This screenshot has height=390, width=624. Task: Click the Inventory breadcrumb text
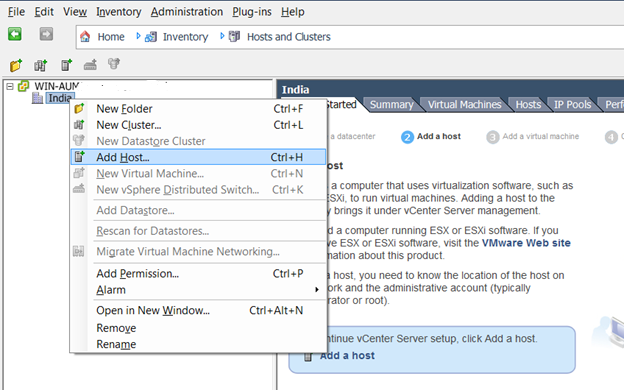point(185,37)
